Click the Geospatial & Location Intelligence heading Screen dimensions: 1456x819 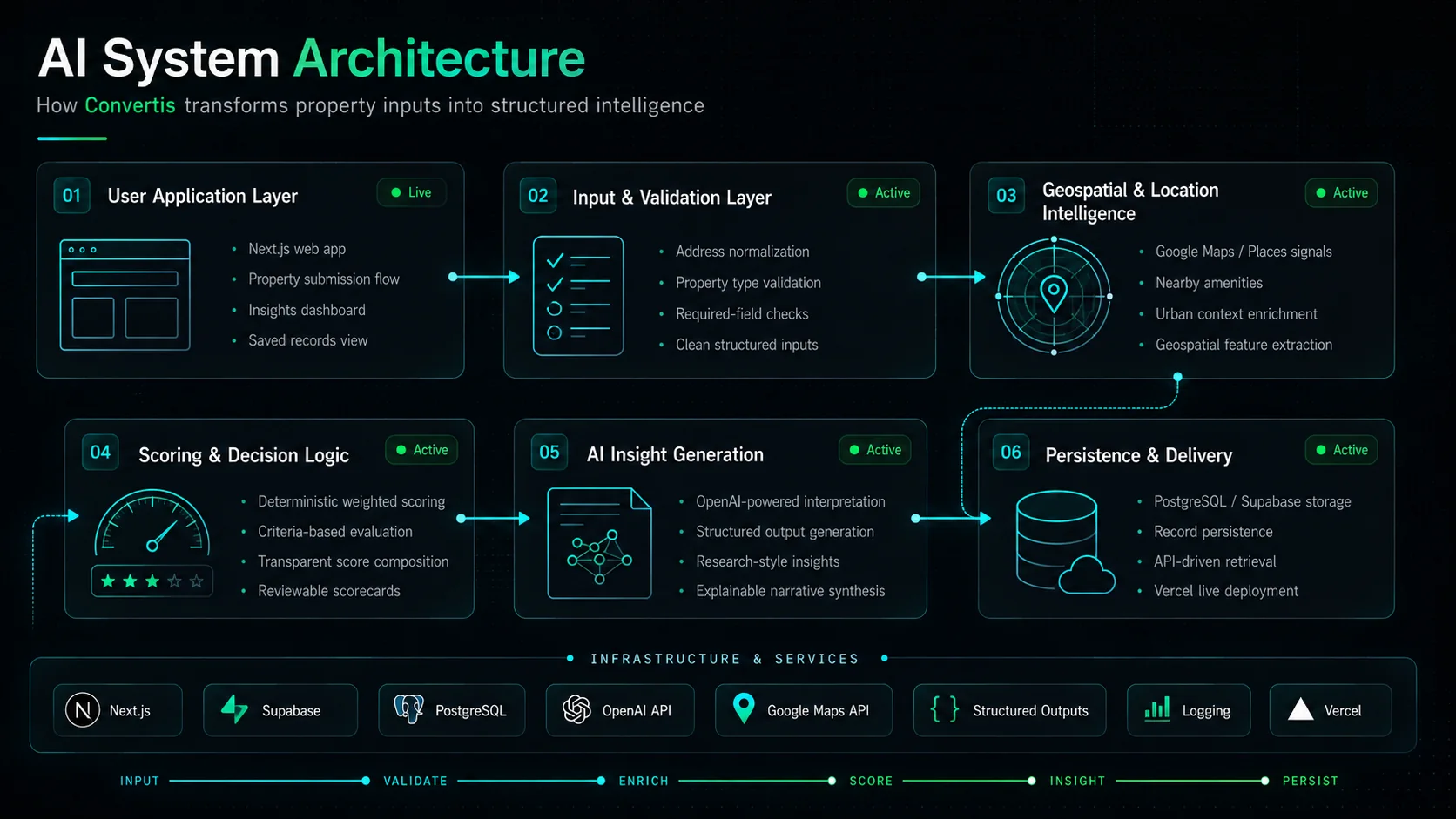pos(1130,201)
